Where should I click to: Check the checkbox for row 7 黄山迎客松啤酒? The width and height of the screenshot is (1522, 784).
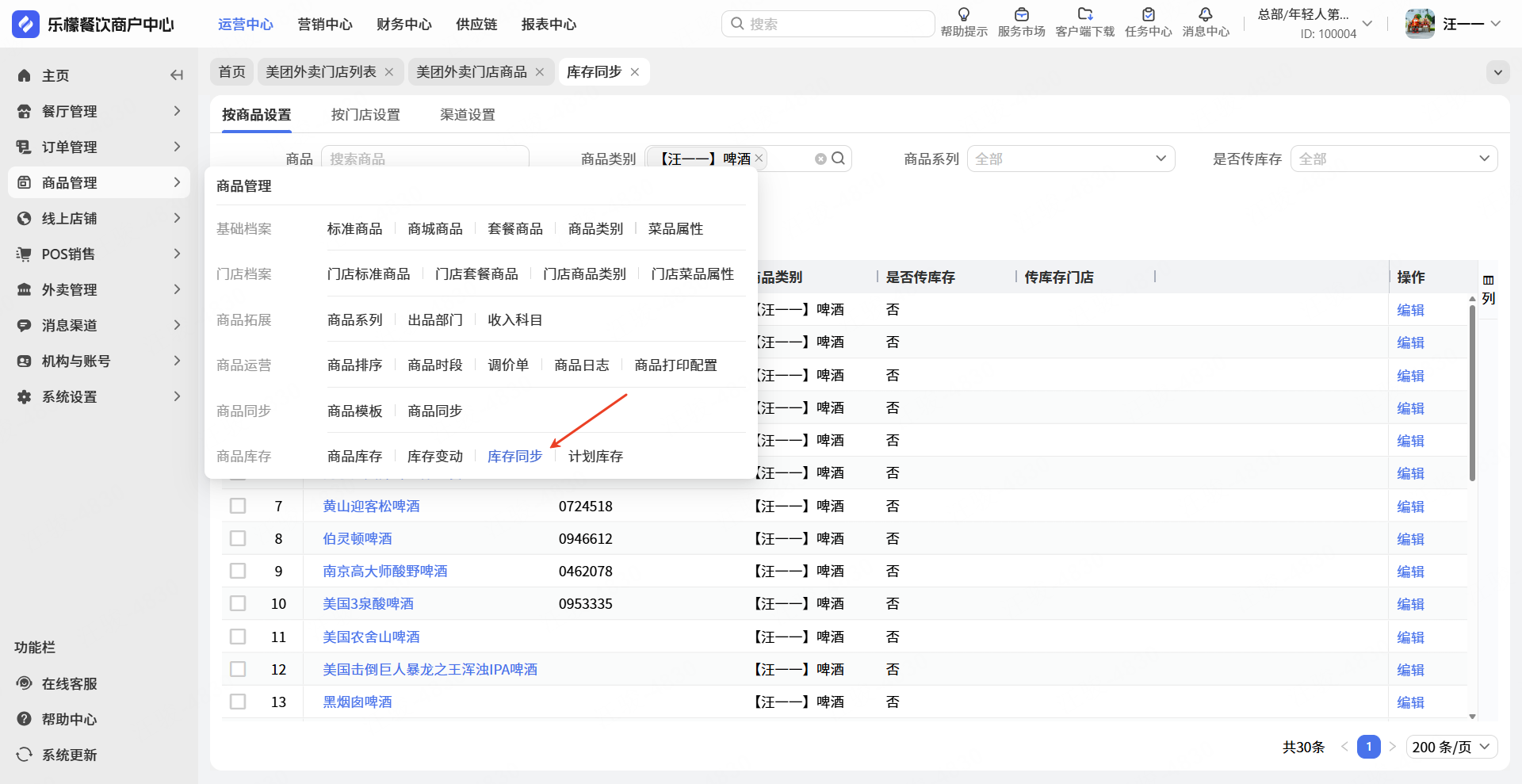point(238,506)
